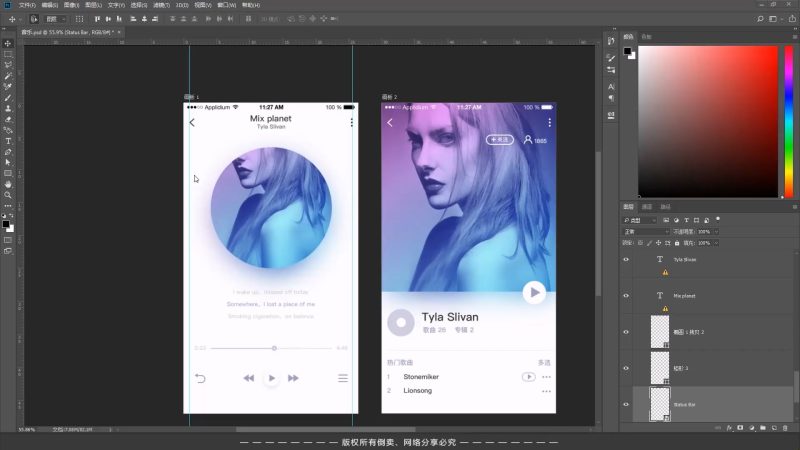The width and height of the screenshot is (800, 450).
Task: Hide the Status Bar layer
Action: pos(626,403)
